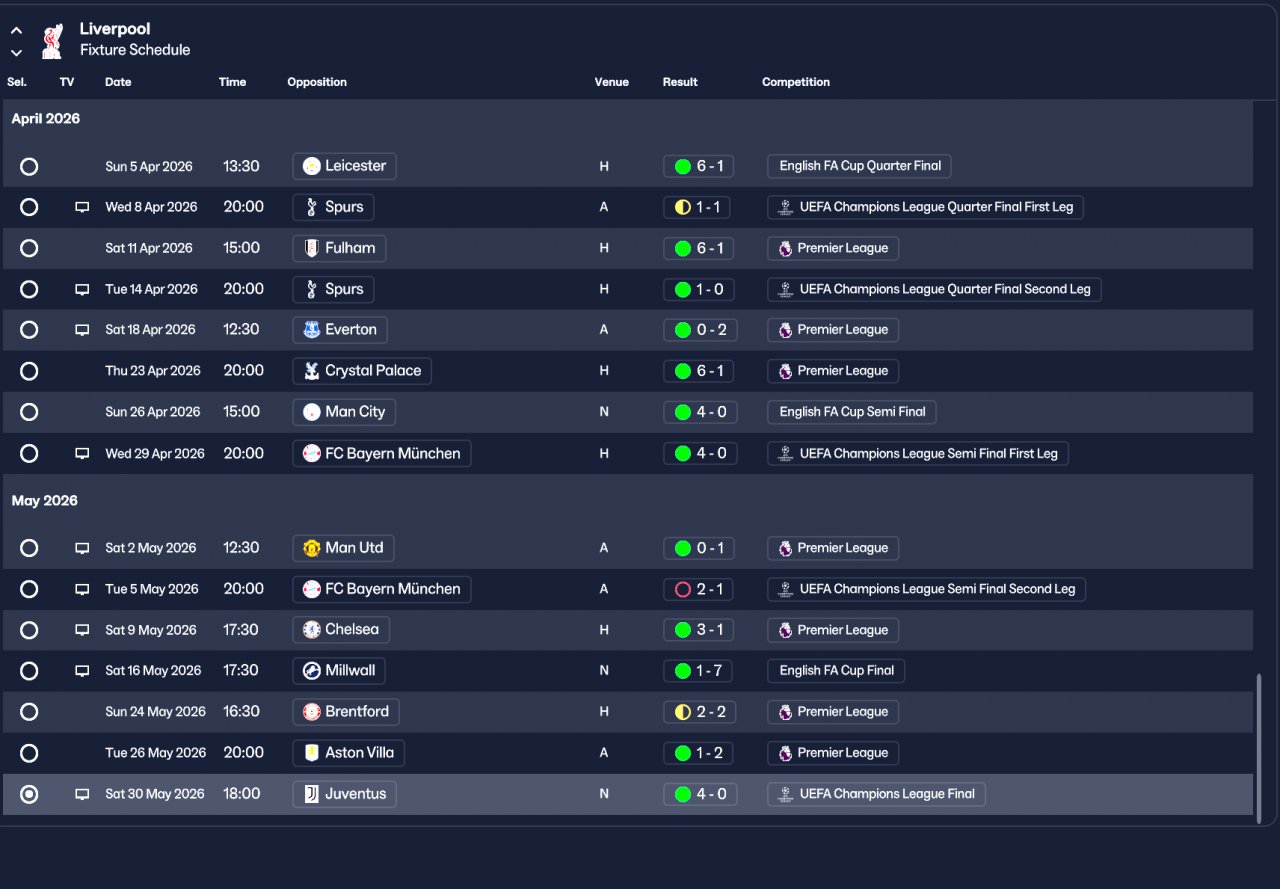The width and height of the screenshot is (1280, 889).
Task: Click the TV icon for Wed 29 Apr Bayern match
Action: coord(82,453)
